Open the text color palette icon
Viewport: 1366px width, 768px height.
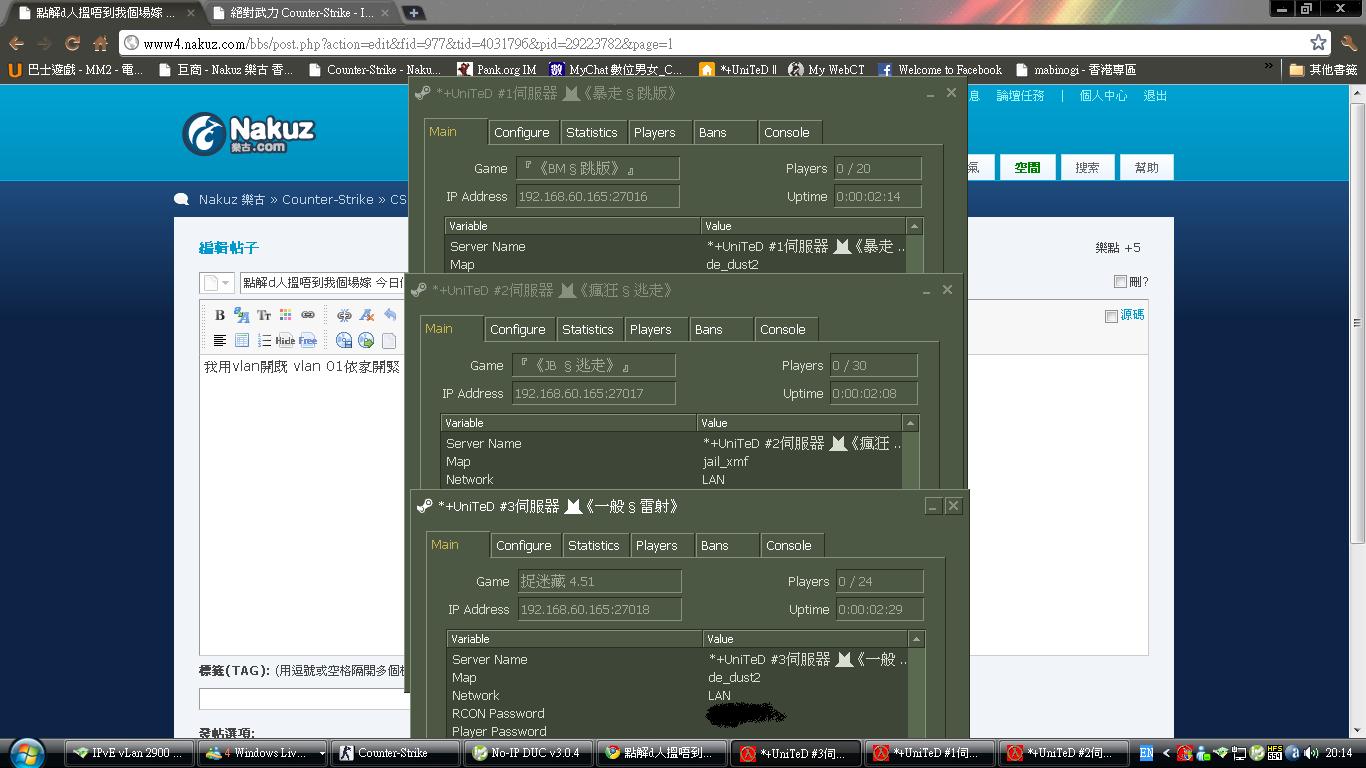[x=286, y=315]
